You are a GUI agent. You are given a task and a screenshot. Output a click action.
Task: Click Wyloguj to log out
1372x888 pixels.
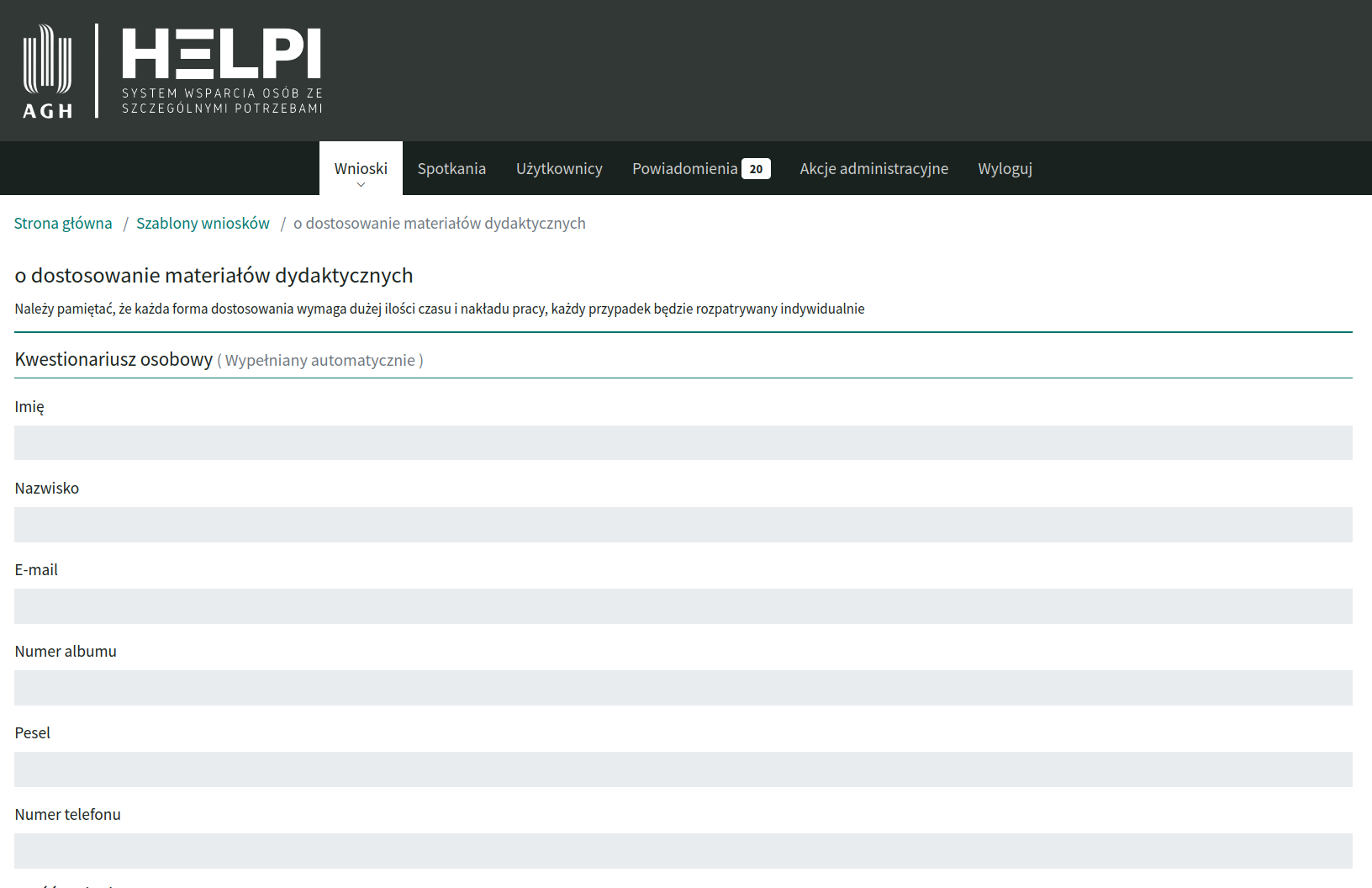[x=1005, y=168]
